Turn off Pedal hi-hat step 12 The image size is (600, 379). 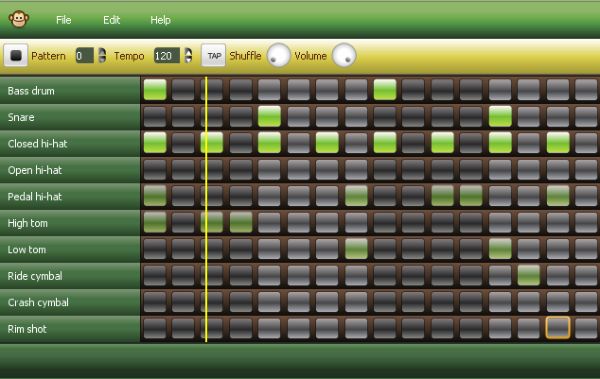pos(471,196)
